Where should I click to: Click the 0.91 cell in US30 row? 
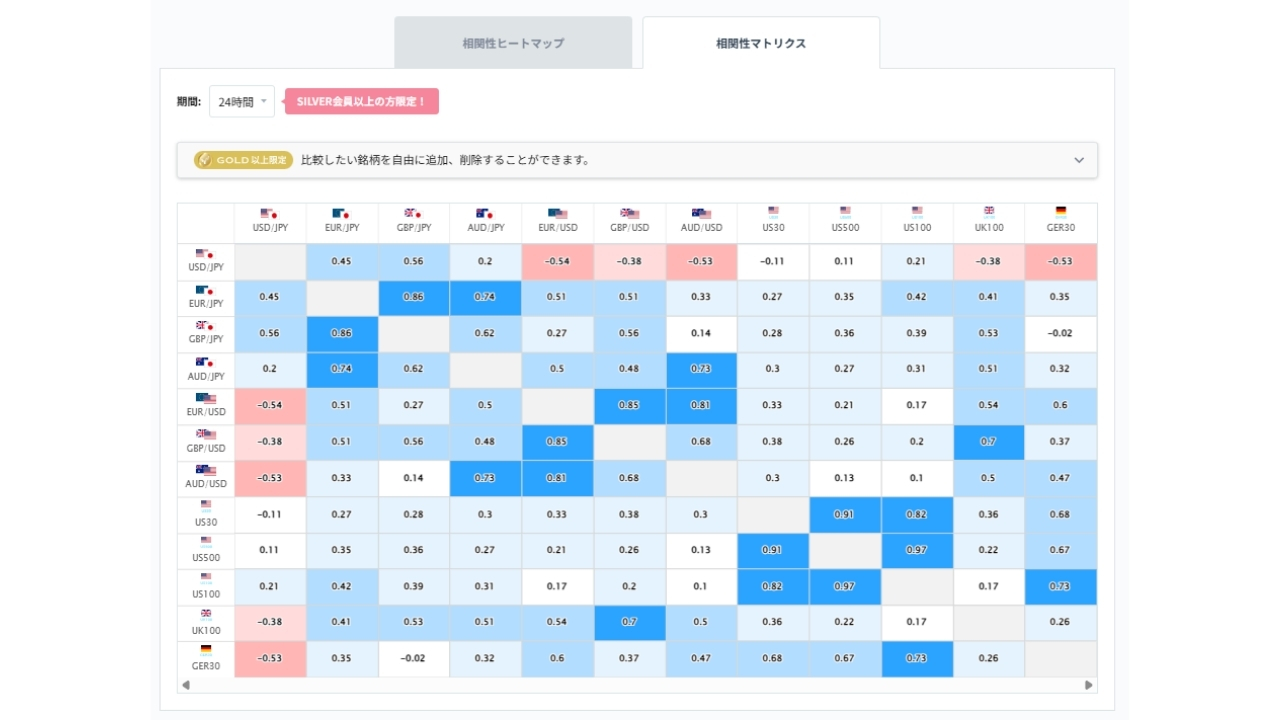[845, 515]
